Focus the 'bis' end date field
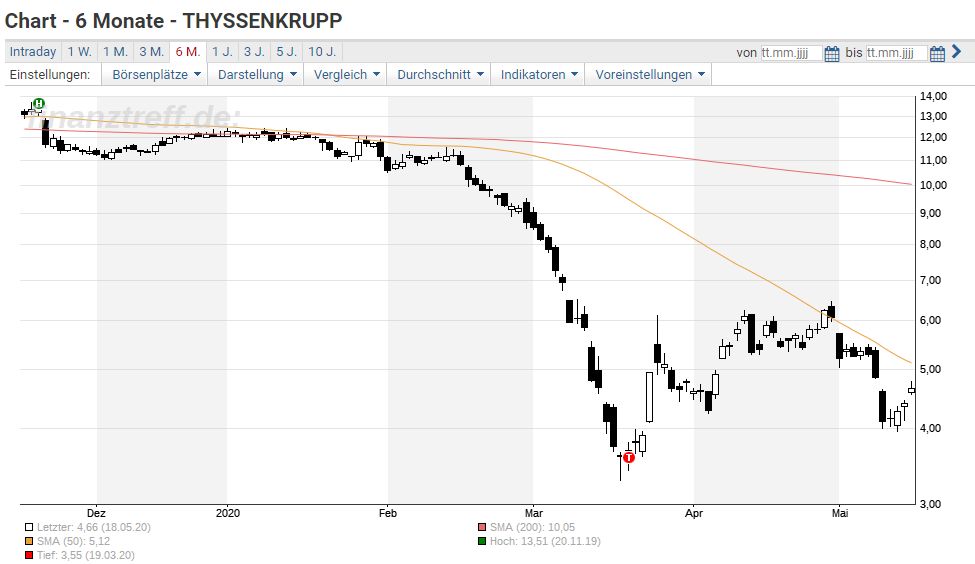This screenshot has height=564, width=975. click(x=897, y=53)
